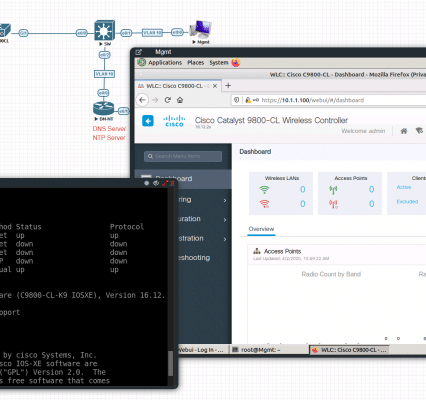
Task: Click the Gi1 interface label on the link
Action: point(23,33)
